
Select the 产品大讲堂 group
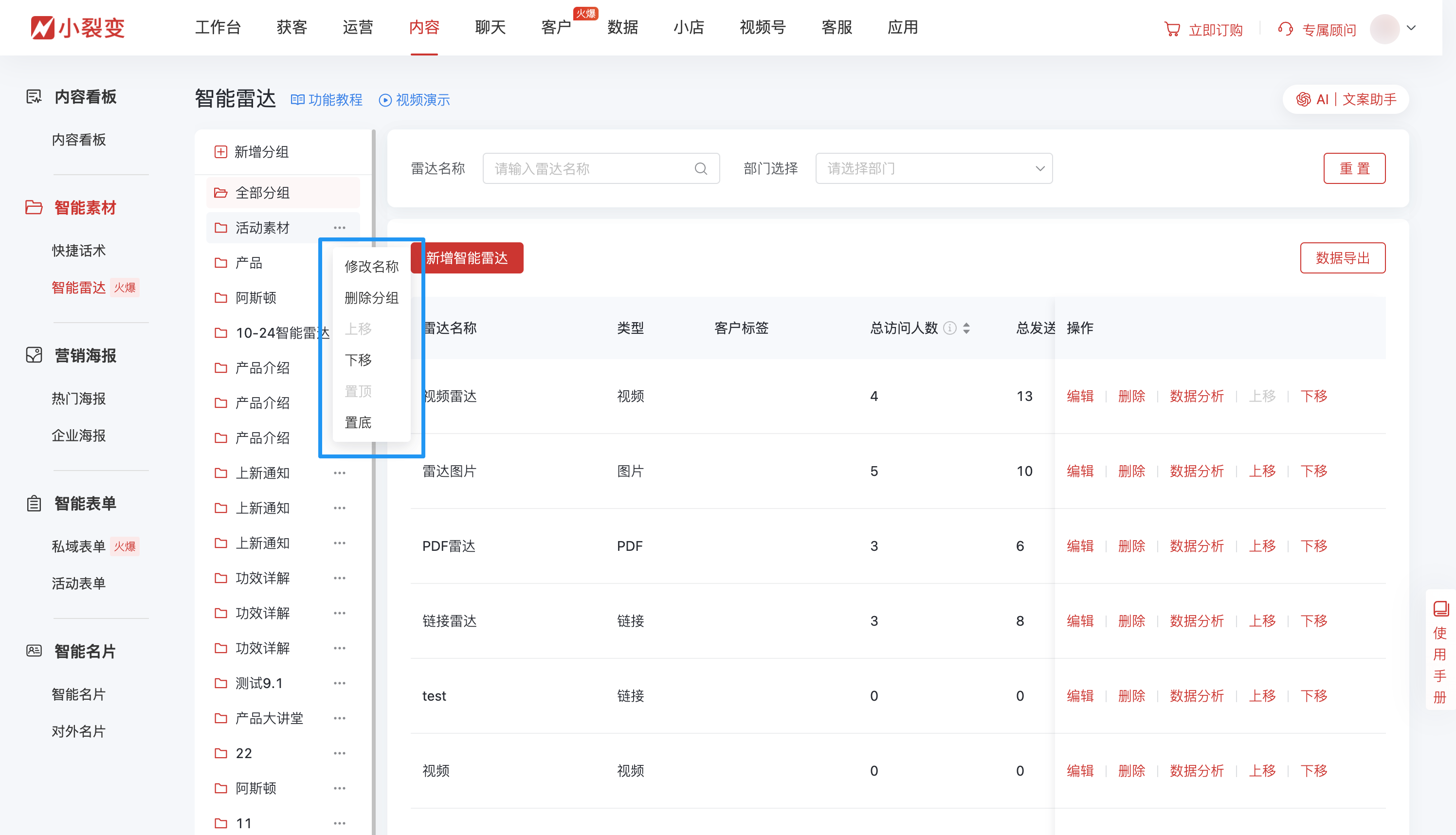[x=283, y=718]
